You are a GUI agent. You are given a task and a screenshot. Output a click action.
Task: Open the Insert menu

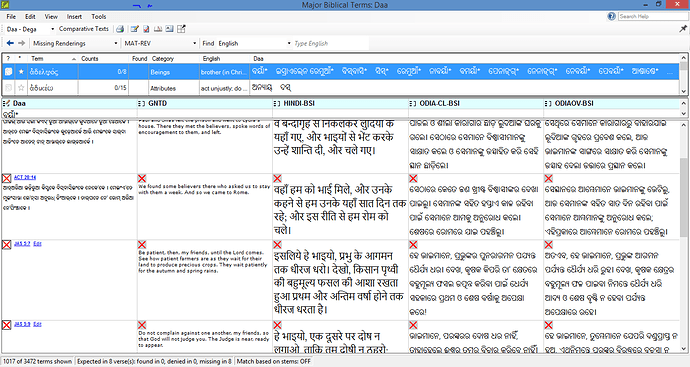pos(74,16)
